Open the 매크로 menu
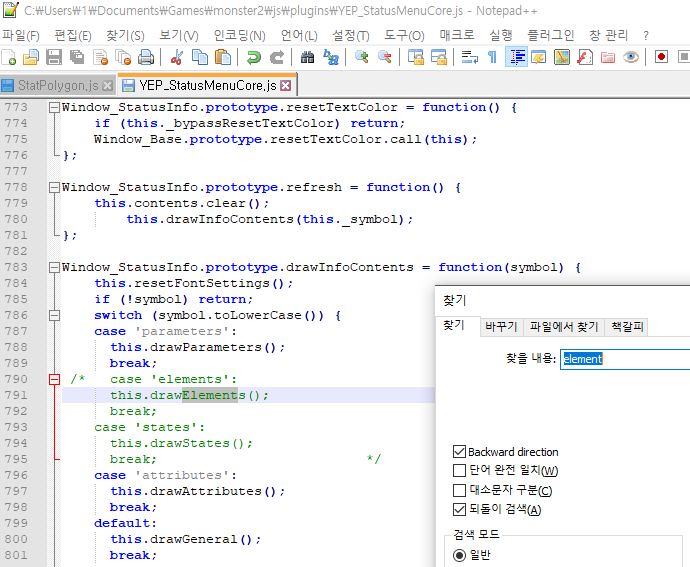Image resolution: width=690 pixels, height=567 pixels. [x=457, y=35]
